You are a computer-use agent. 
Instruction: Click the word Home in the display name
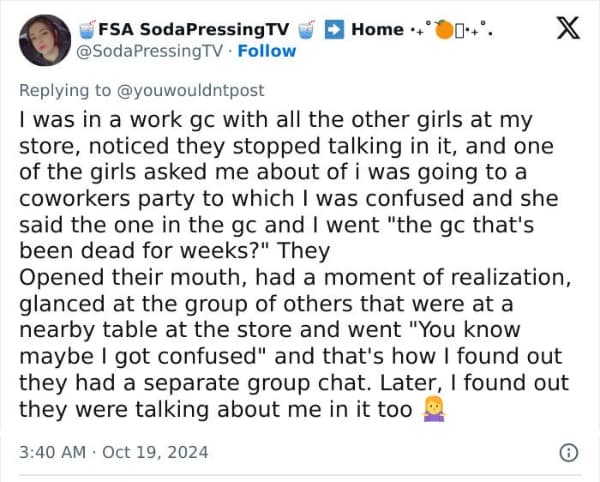point(378,29)
